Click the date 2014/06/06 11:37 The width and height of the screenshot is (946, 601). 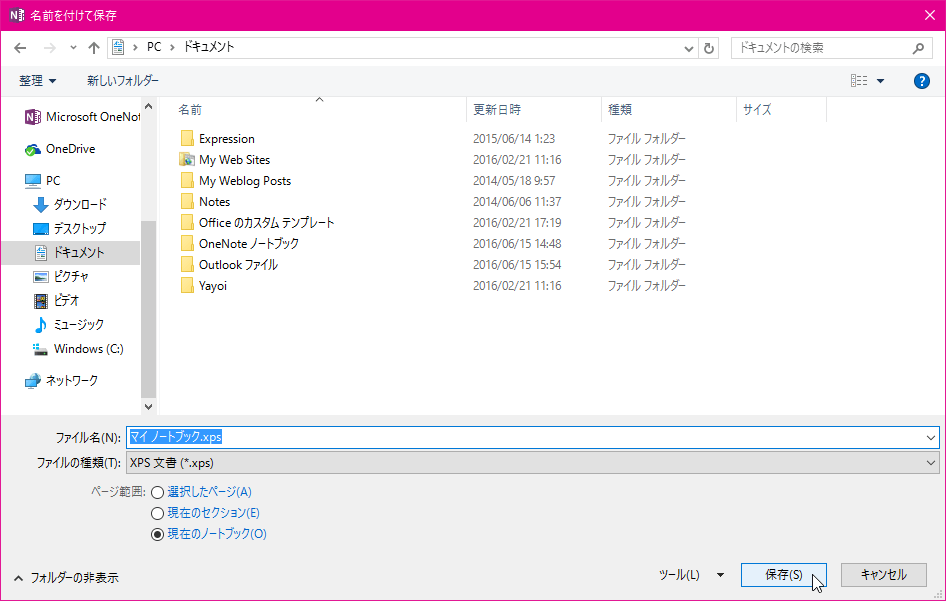[x=517, y=202]
